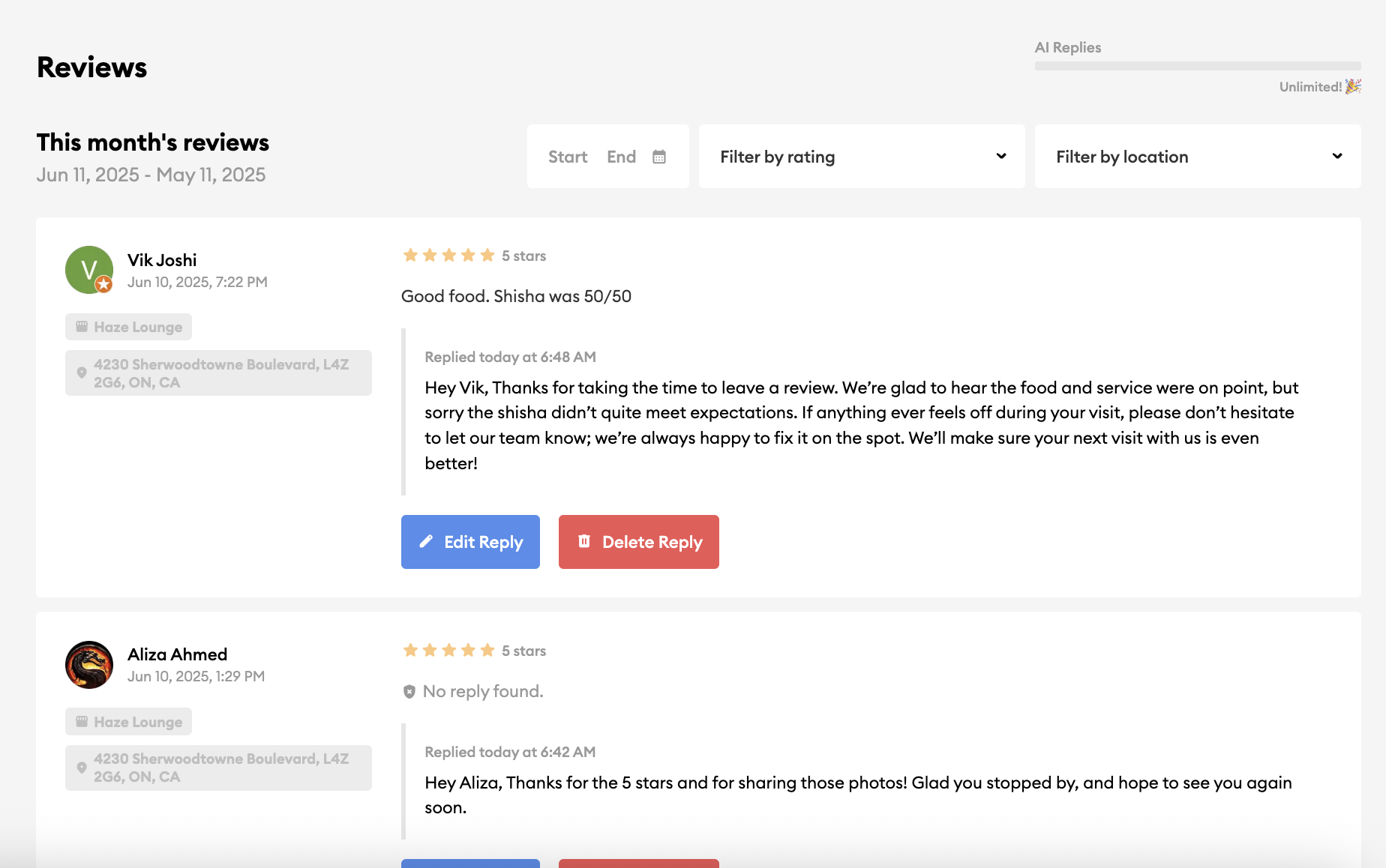Screen dimensions: 1386x868
Task: Click the pencil icon on Edit Reply
Action: (x=426, y=541)
